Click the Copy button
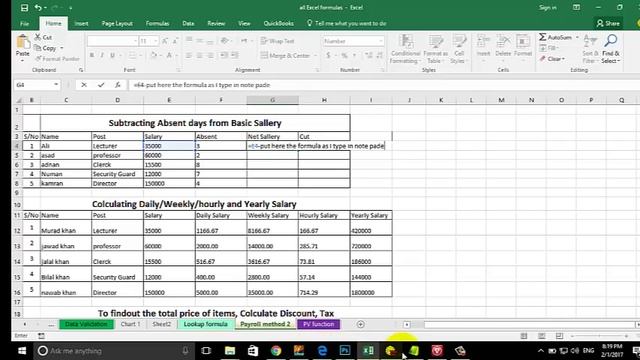The width and height of the screenshot is (640, 360). point(46,48)
